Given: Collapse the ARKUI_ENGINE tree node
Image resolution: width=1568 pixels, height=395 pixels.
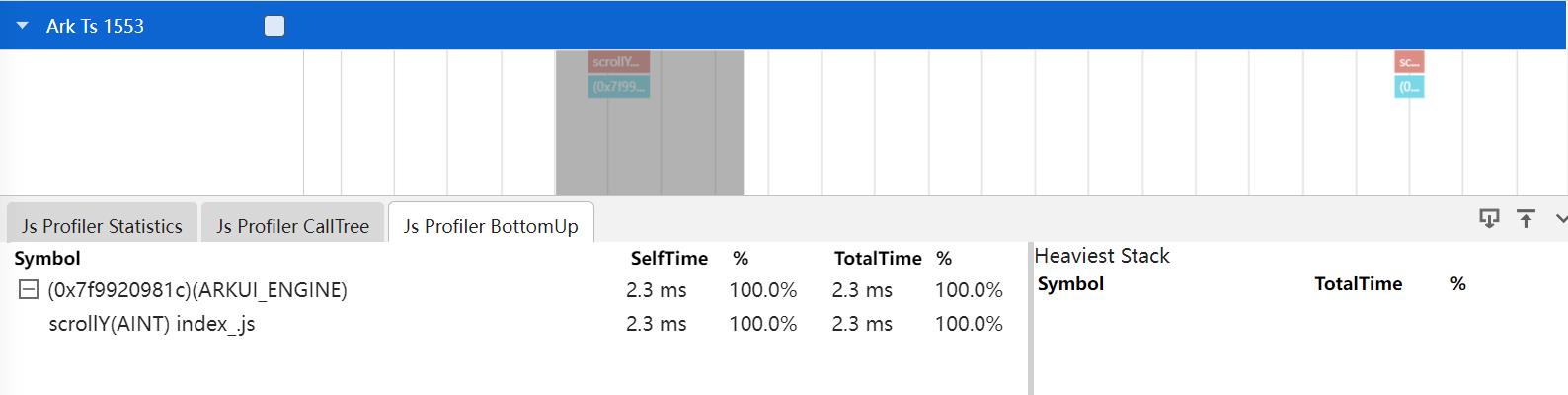Looking at the screenshot, I should click(x=29, y=290).
